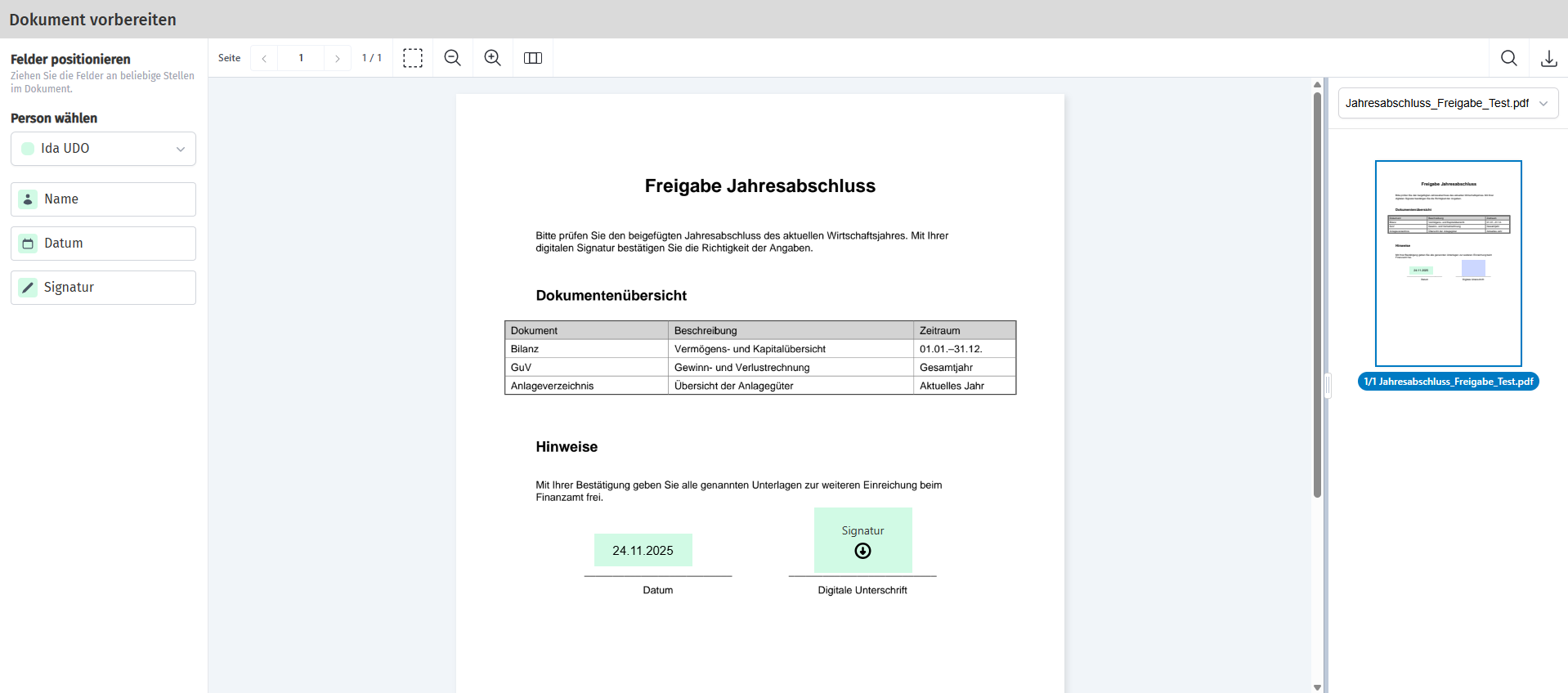
Task: Select the Signatur field pen icon
Action: coord(28,288)
